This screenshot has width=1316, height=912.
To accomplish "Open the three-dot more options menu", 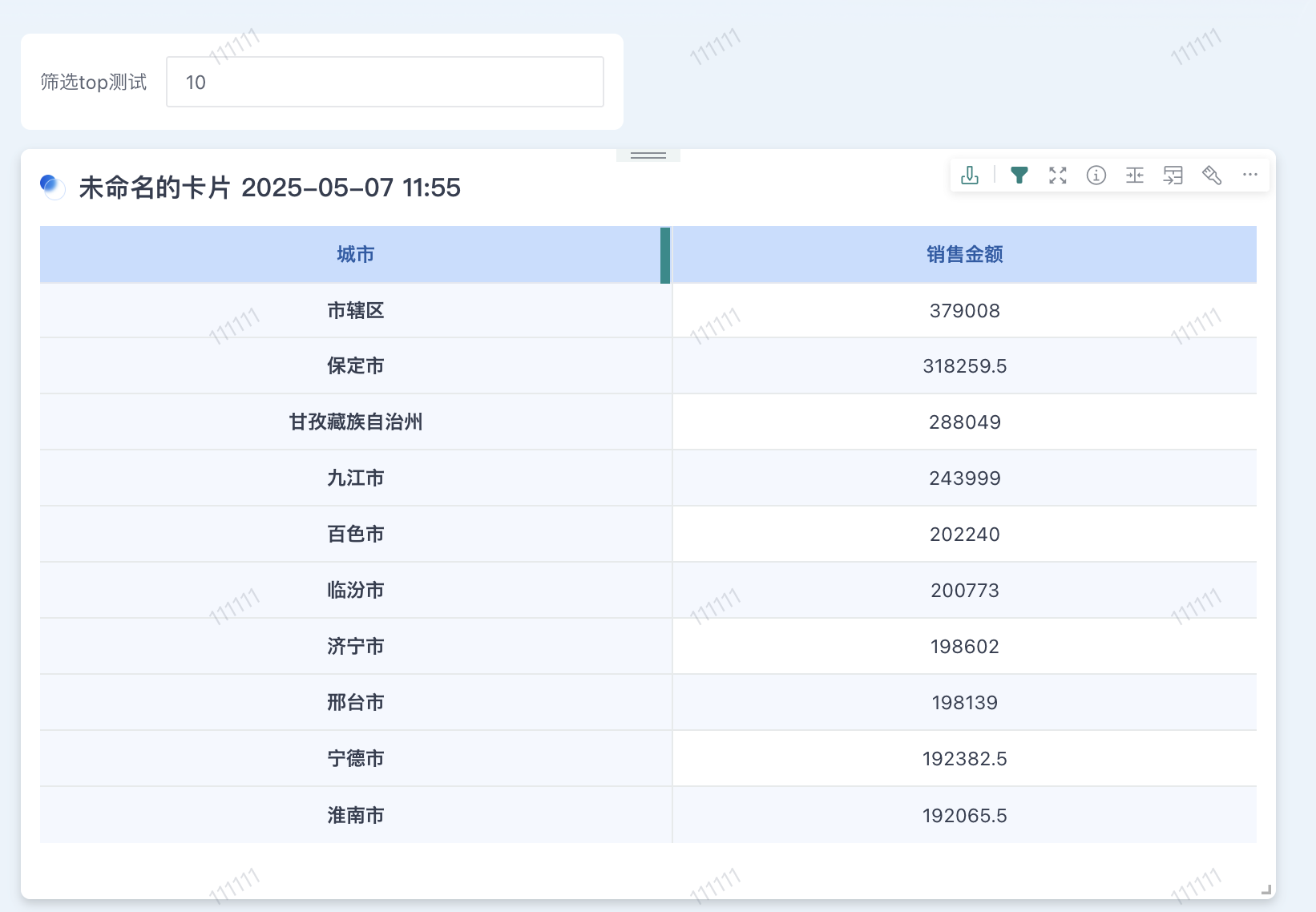I will pos(1249,175).
